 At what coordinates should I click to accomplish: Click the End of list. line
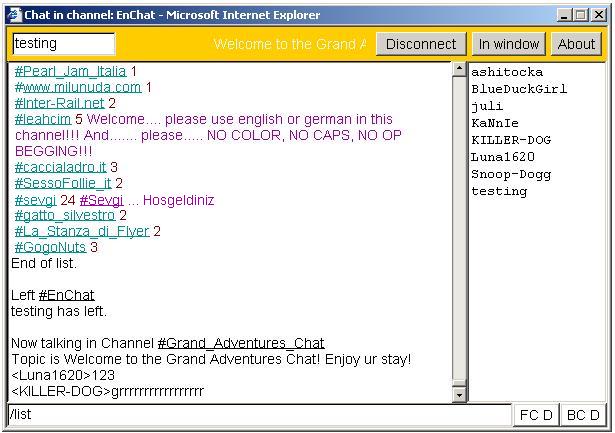coord(44,263)
